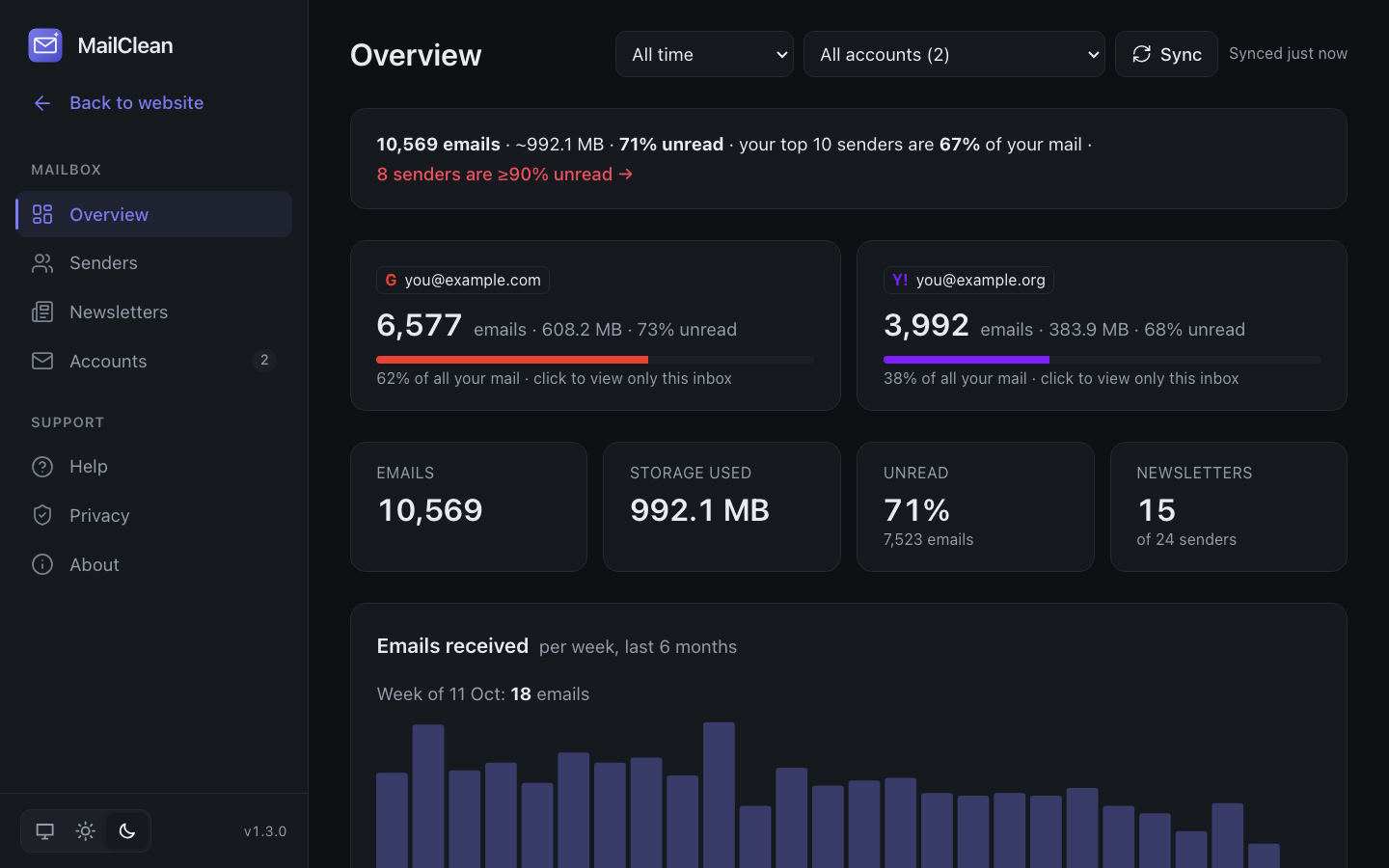Open the 8 senders ≥90% unread link
This screenshot has width=1389, height=868.
(504, 175)
